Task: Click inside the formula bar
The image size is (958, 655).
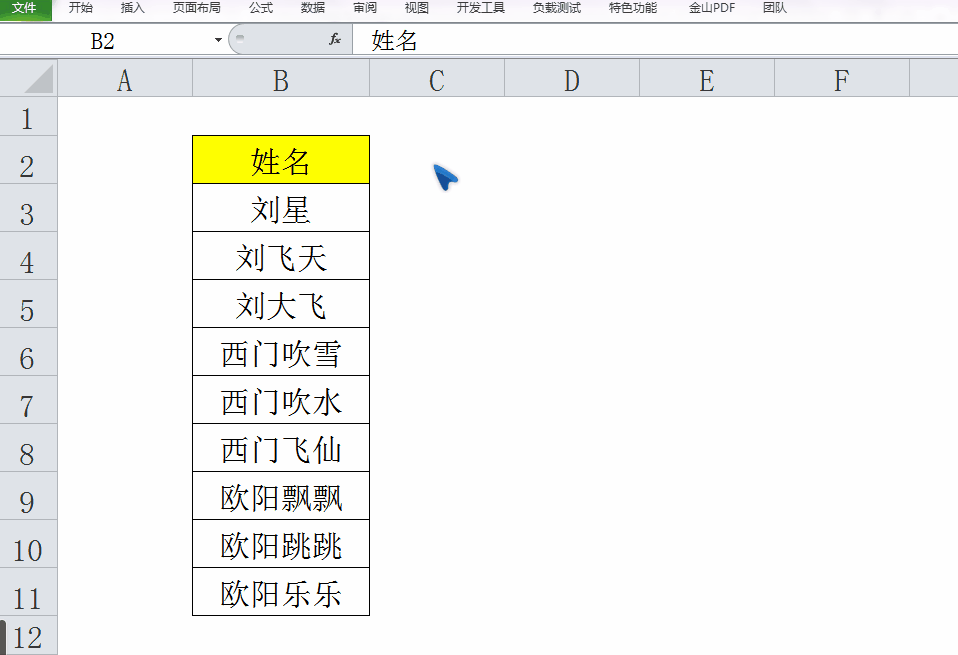Action: pyautogui.click(x=500, y=40)
